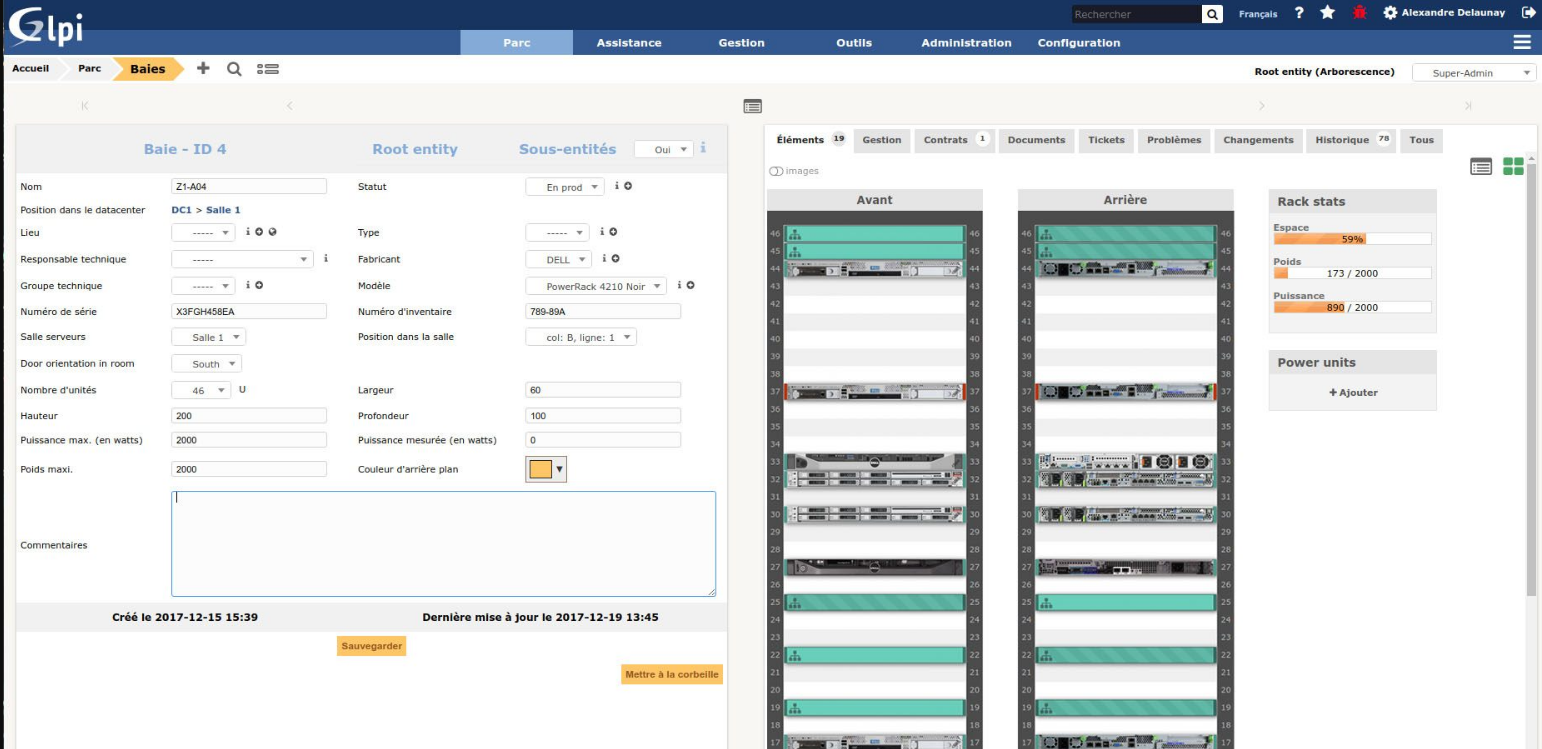This screenshot has width=1542, height=749.
Task: Click the plus icon to add a rack
Action: (203, 69)
